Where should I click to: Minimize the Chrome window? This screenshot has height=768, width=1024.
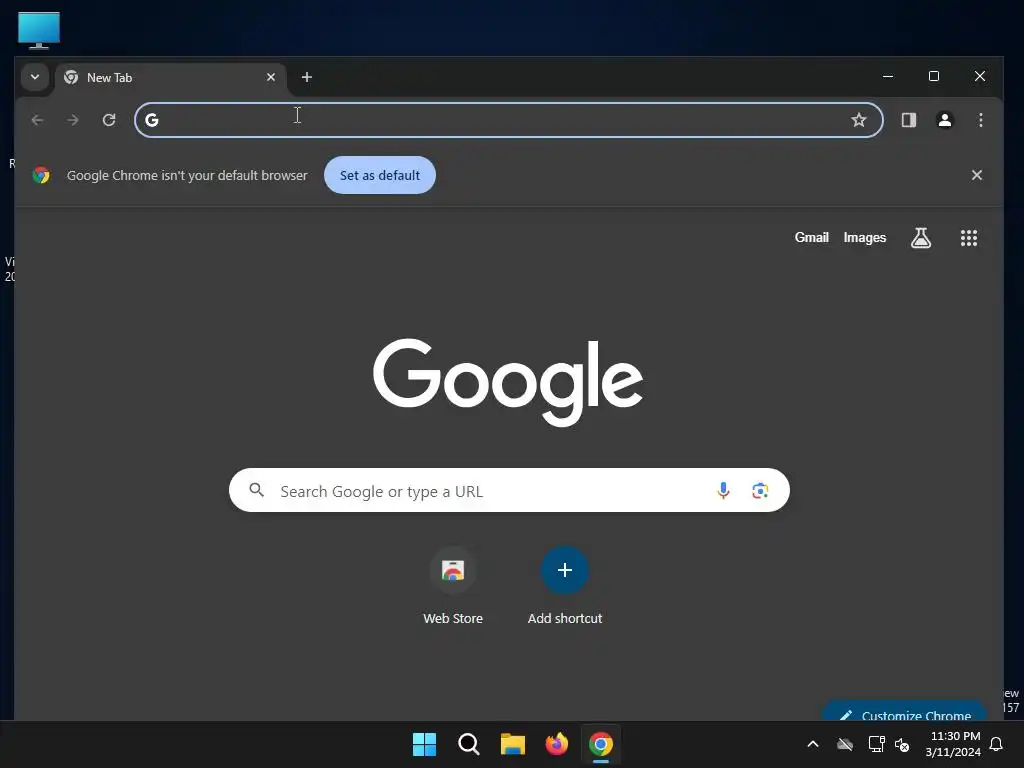click(x=888, y=76)
